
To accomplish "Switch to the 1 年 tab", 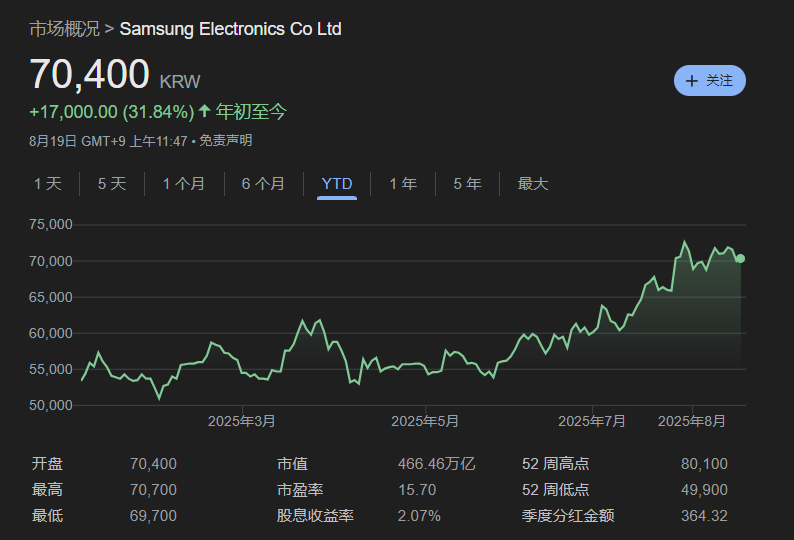I will coord(403,183).
